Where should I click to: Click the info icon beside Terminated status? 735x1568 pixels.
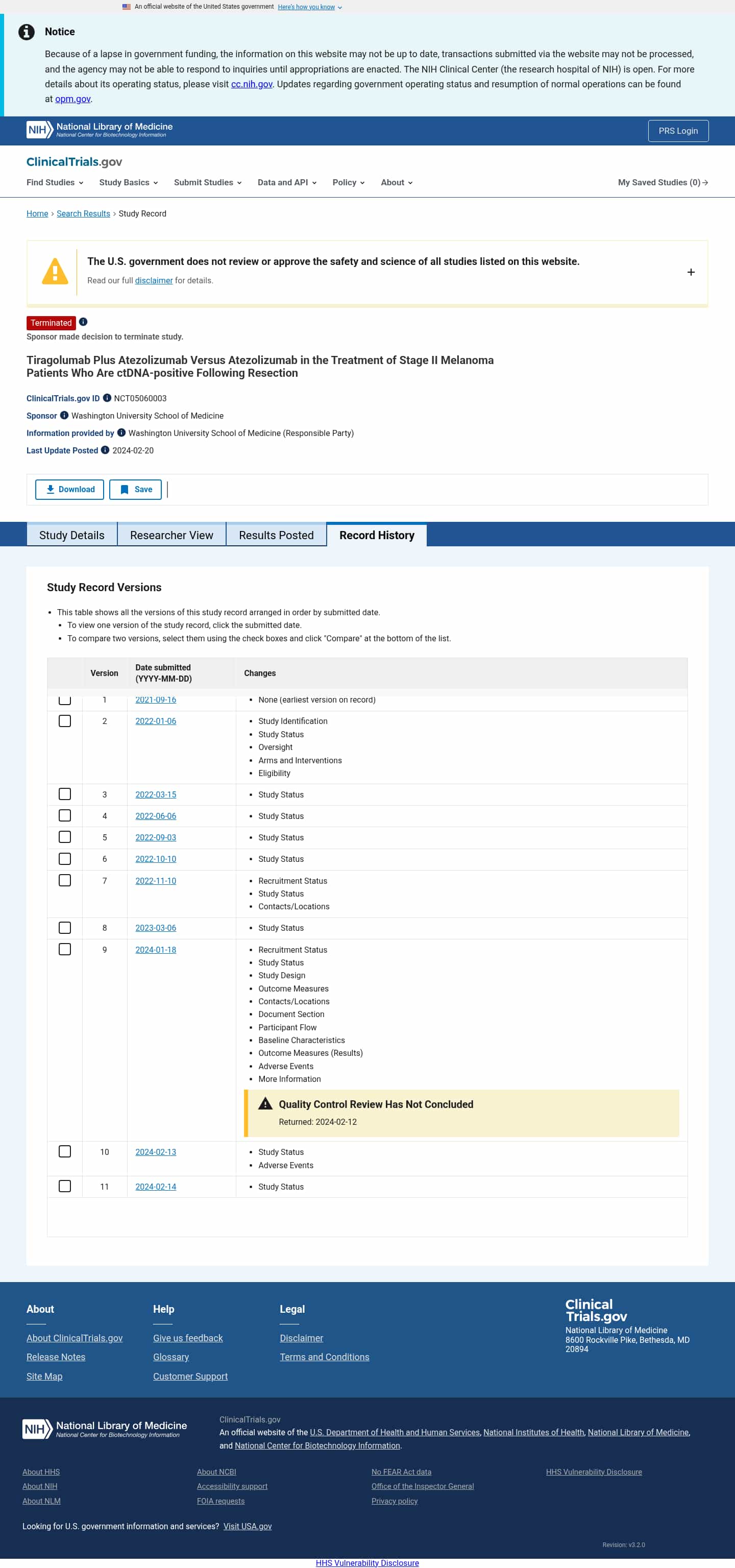pos(83,322)
